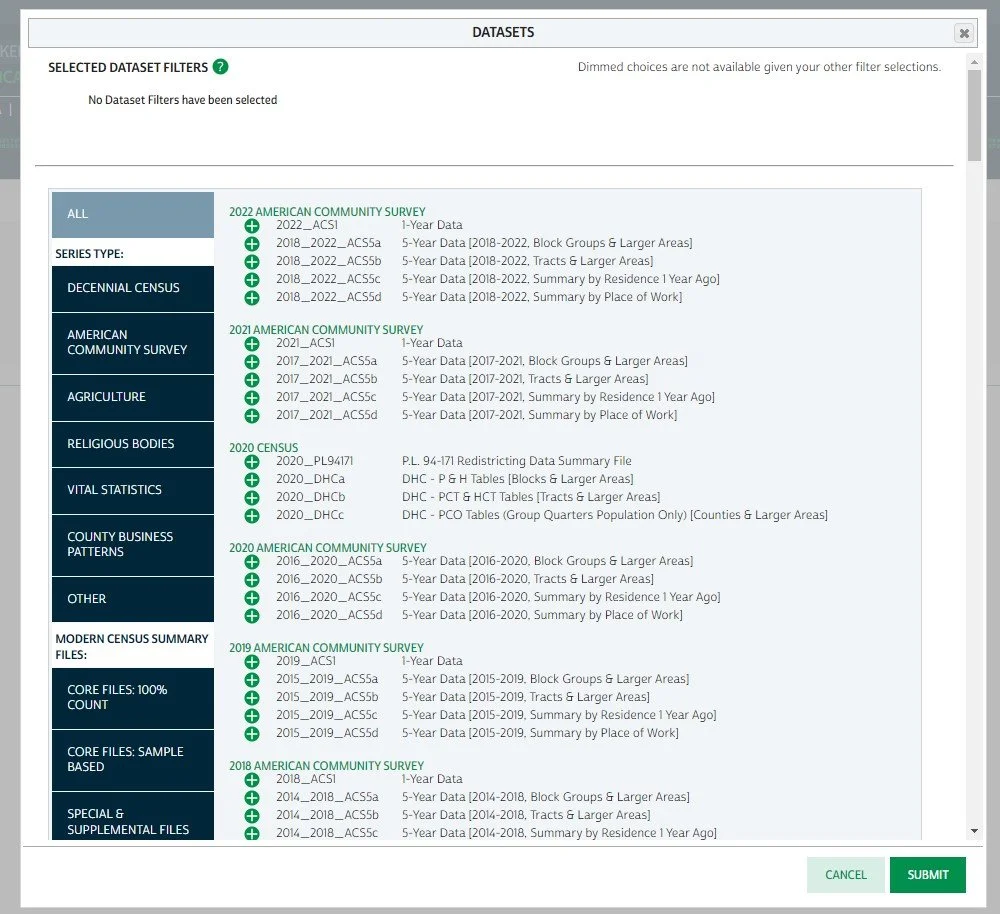The height and width of the screenshot is (914, 1000).
Task: Click 'No Dataset Filters have been selected' text
Action: (x=182, y=100)
